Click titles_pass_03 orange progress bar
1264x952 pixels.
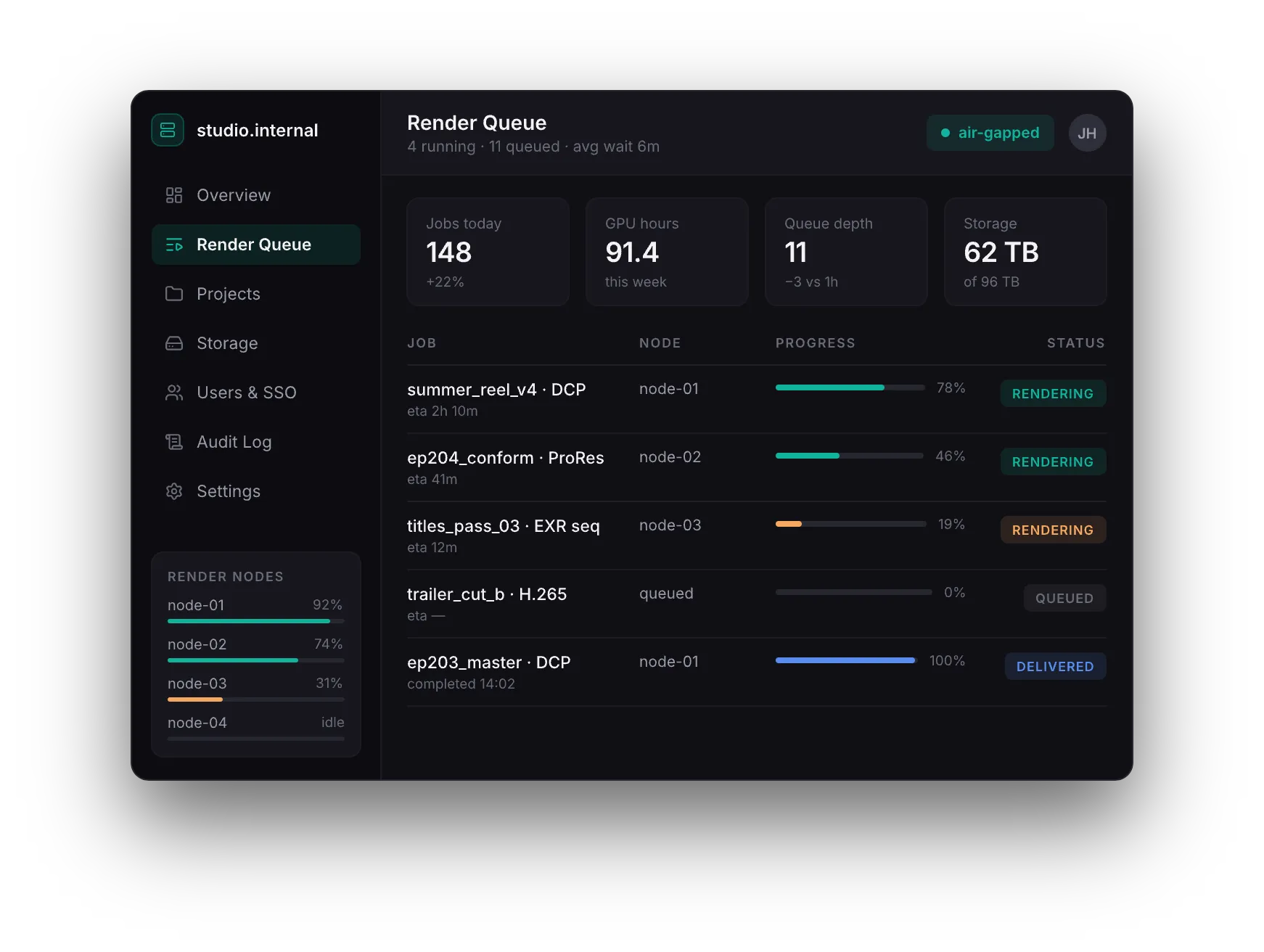850,524
